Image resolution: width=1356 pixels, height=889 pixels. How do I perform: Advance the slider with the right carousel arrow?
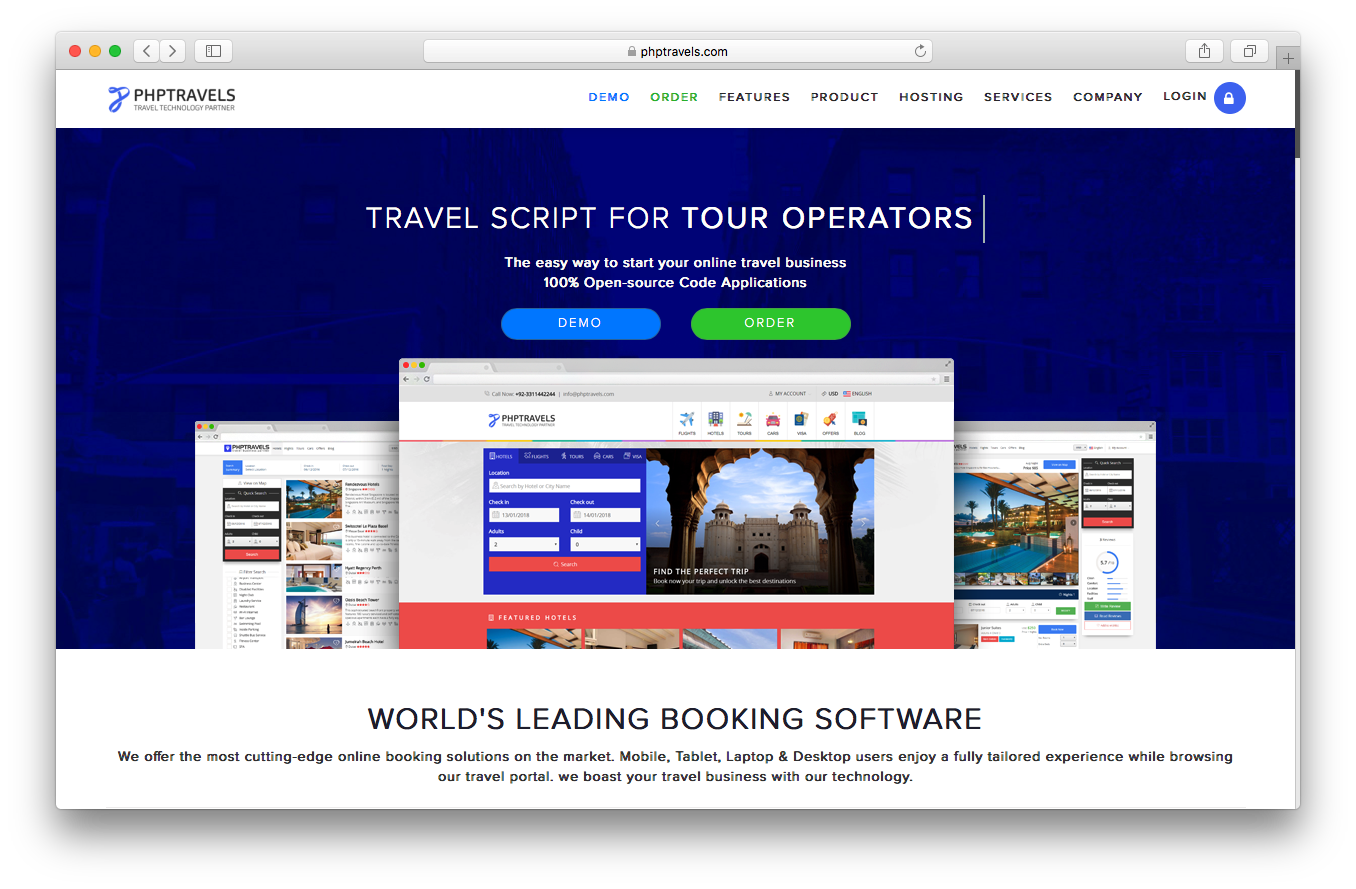[862, 522]
